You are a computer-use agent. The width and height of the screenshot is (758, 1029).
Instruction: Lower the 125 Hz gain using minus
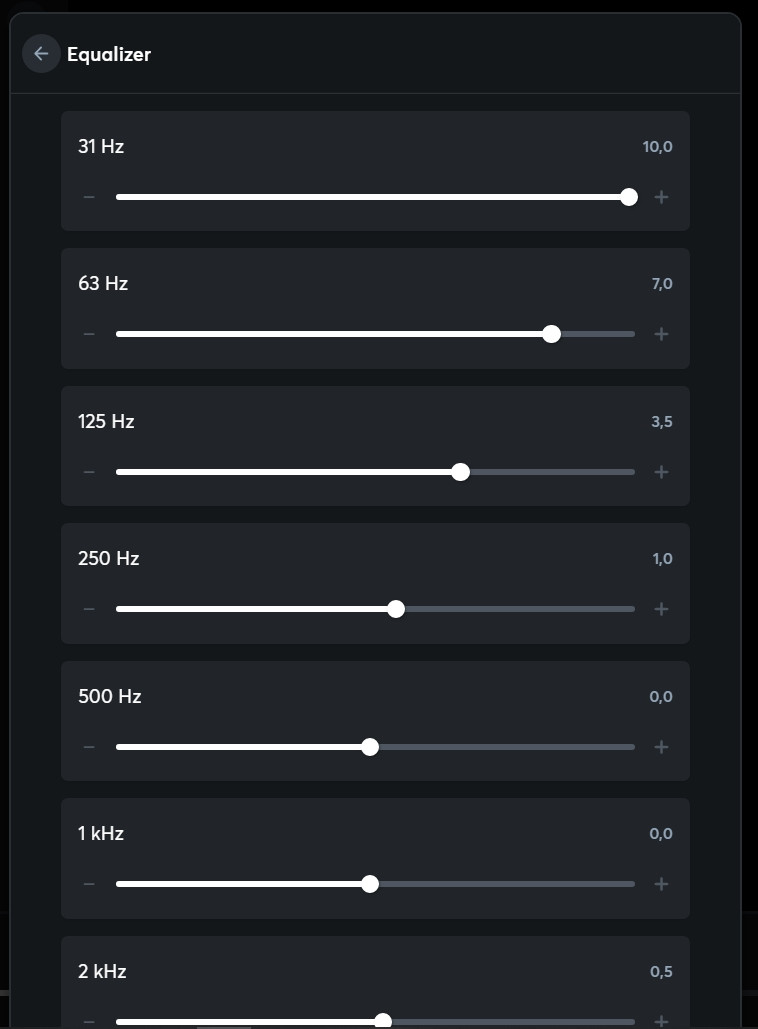[89, 472]
